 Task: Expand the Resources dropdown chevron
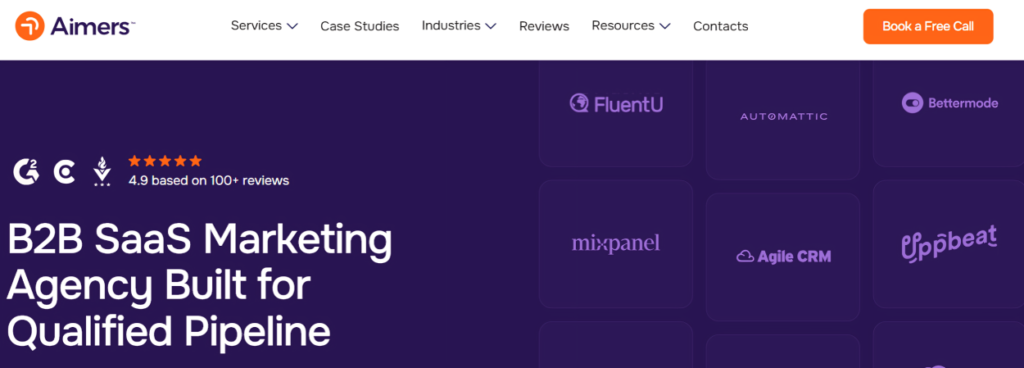[x=665, y=26]
